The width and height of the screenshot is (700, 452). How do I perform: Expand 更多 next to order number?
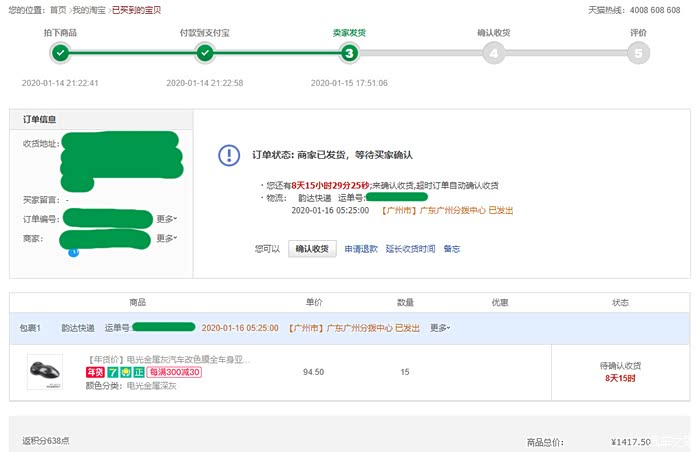(167, 218)
